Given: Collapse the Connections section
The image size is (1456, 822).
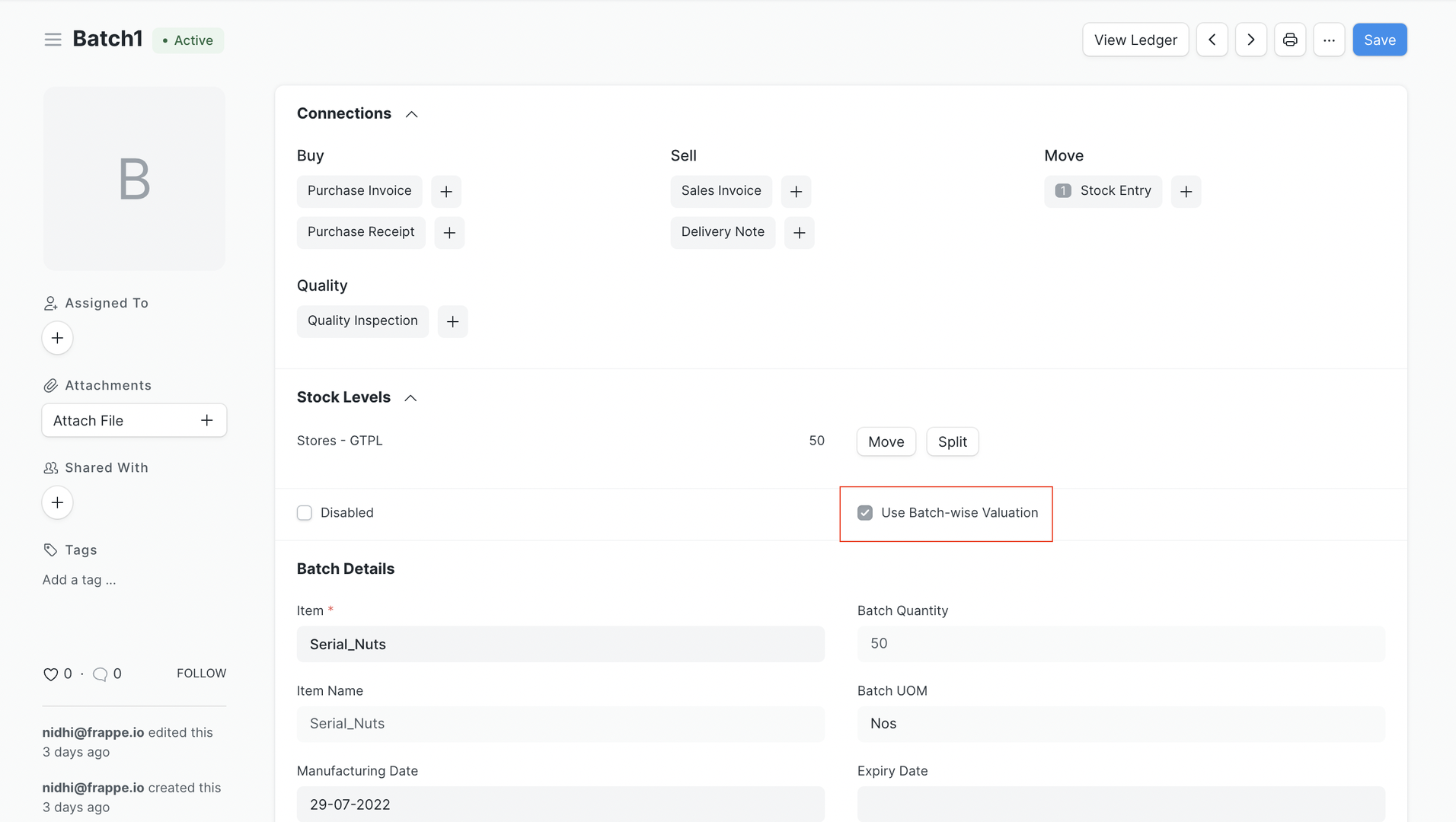Looking at the screenshot, I should click(x=411, y=114).
